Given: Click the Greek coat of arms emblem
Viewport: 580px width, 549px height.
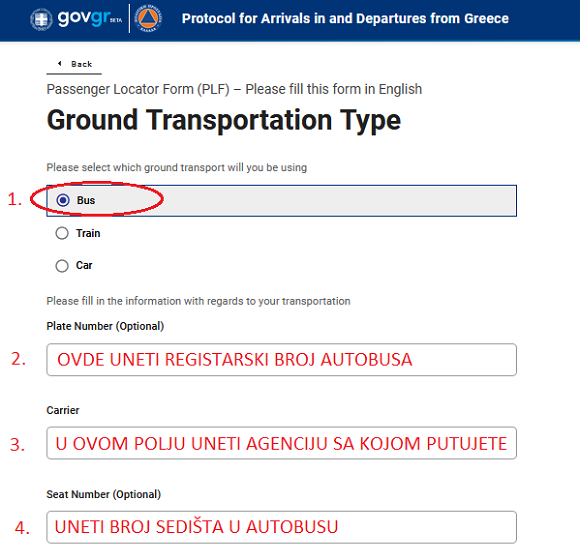Looking at the screenshot, I should tap(41, 19).
